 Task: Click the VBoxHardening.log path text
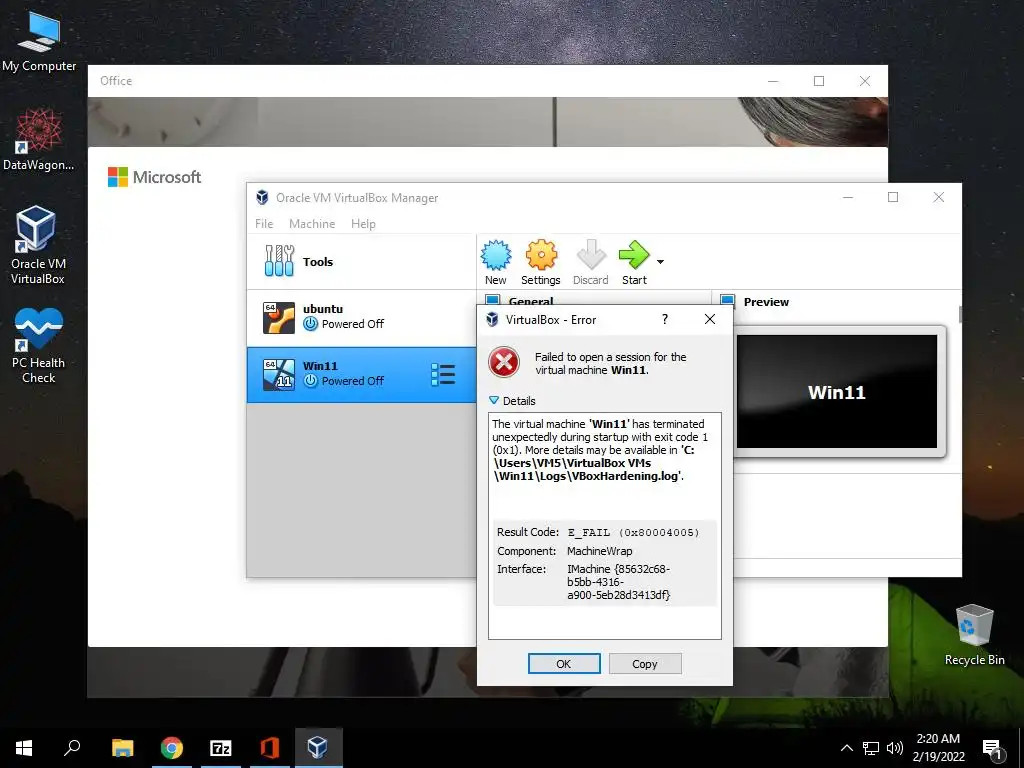[x=593, y=463]
